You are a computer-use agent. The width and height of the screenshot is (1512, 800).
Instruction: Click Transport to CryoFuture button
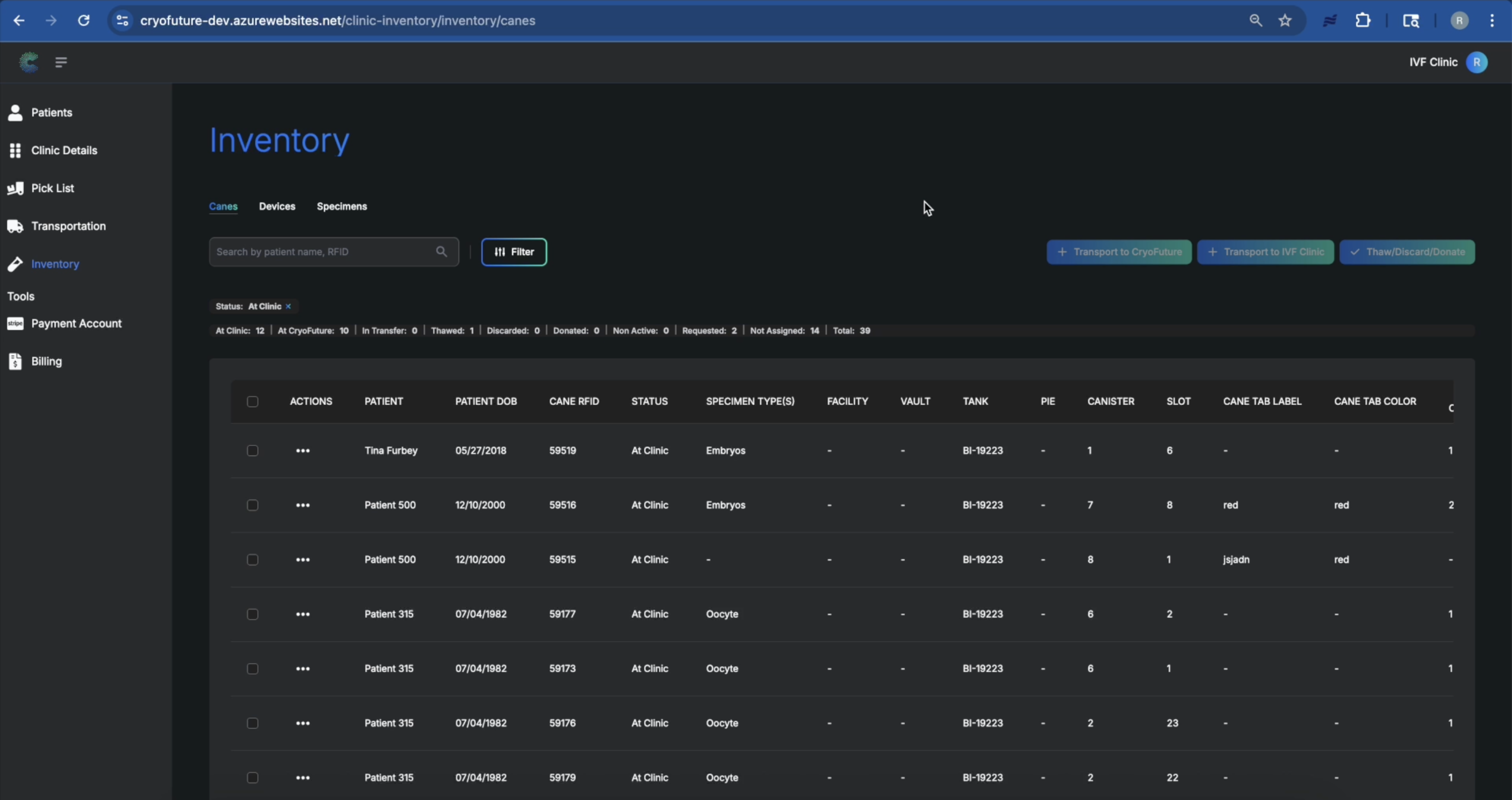click(x=1118, y=252)
